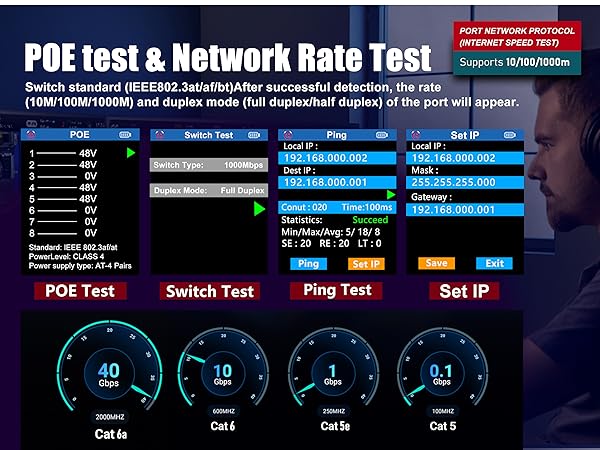This screenshot has height=450, width=600.
Task: Select the Conut 020 Time 100ms row
Action: (337, 207)
